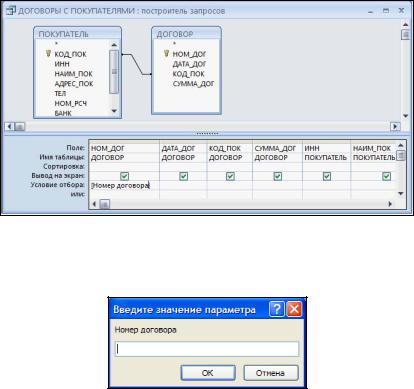Click the scroll up arrow in ПОКУПАТЕЛЬ field list

coord(114,45)
